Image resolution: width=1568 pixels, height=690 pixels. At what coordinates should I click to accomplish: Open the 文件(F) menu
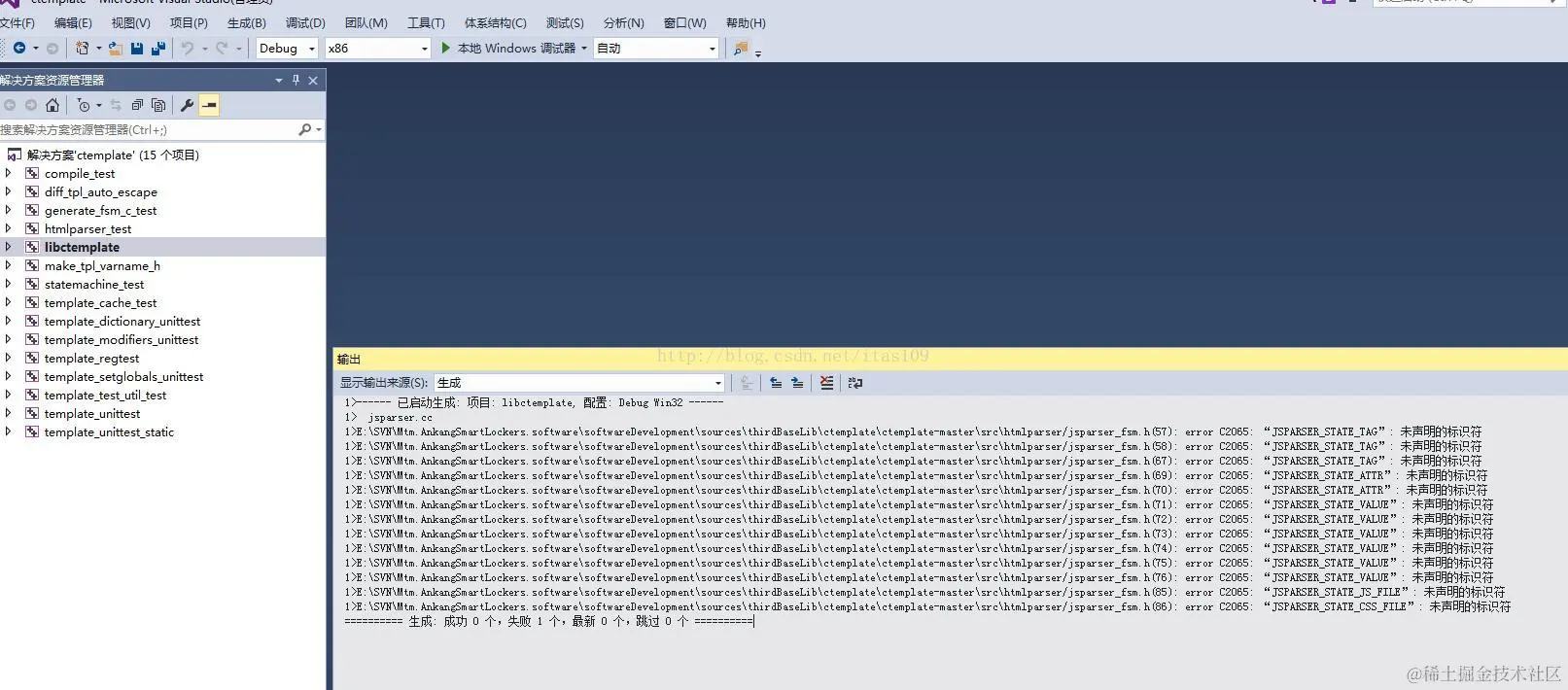17,22
